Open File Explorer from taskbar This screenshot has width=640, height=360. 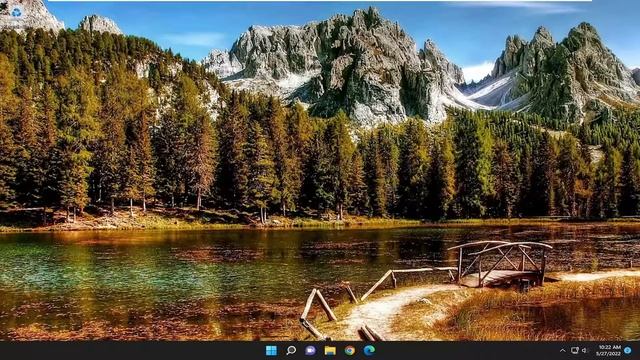tap(330, 350)
